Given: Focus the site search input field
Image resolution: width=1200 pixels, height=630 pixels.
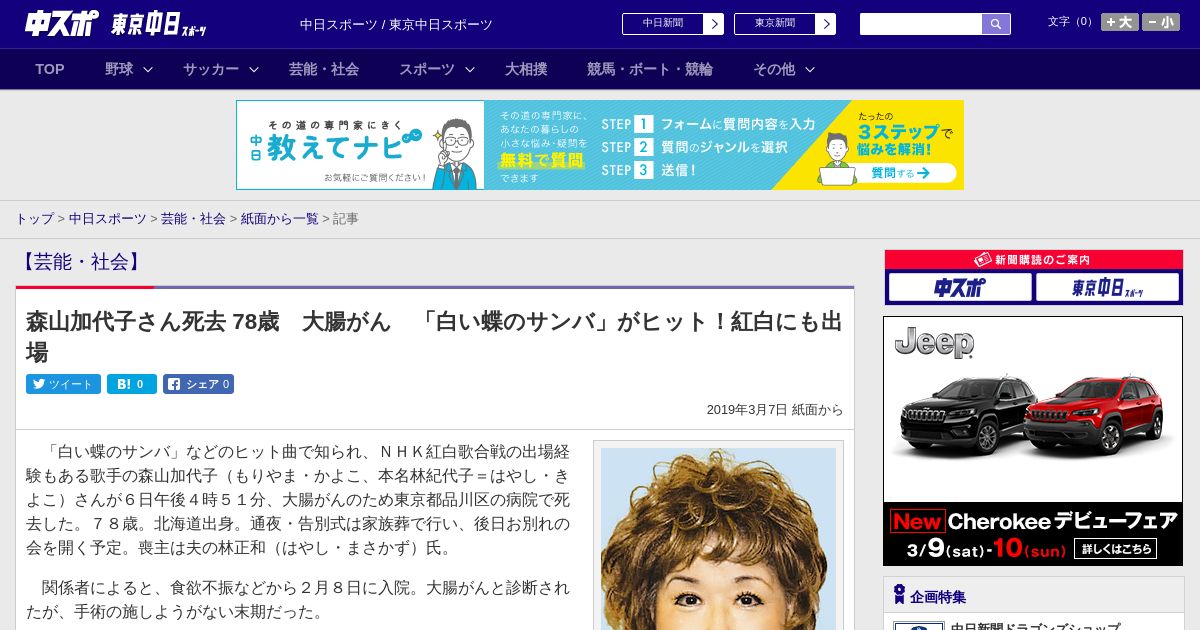Looking at the screenshot, I should pos(921,24).
